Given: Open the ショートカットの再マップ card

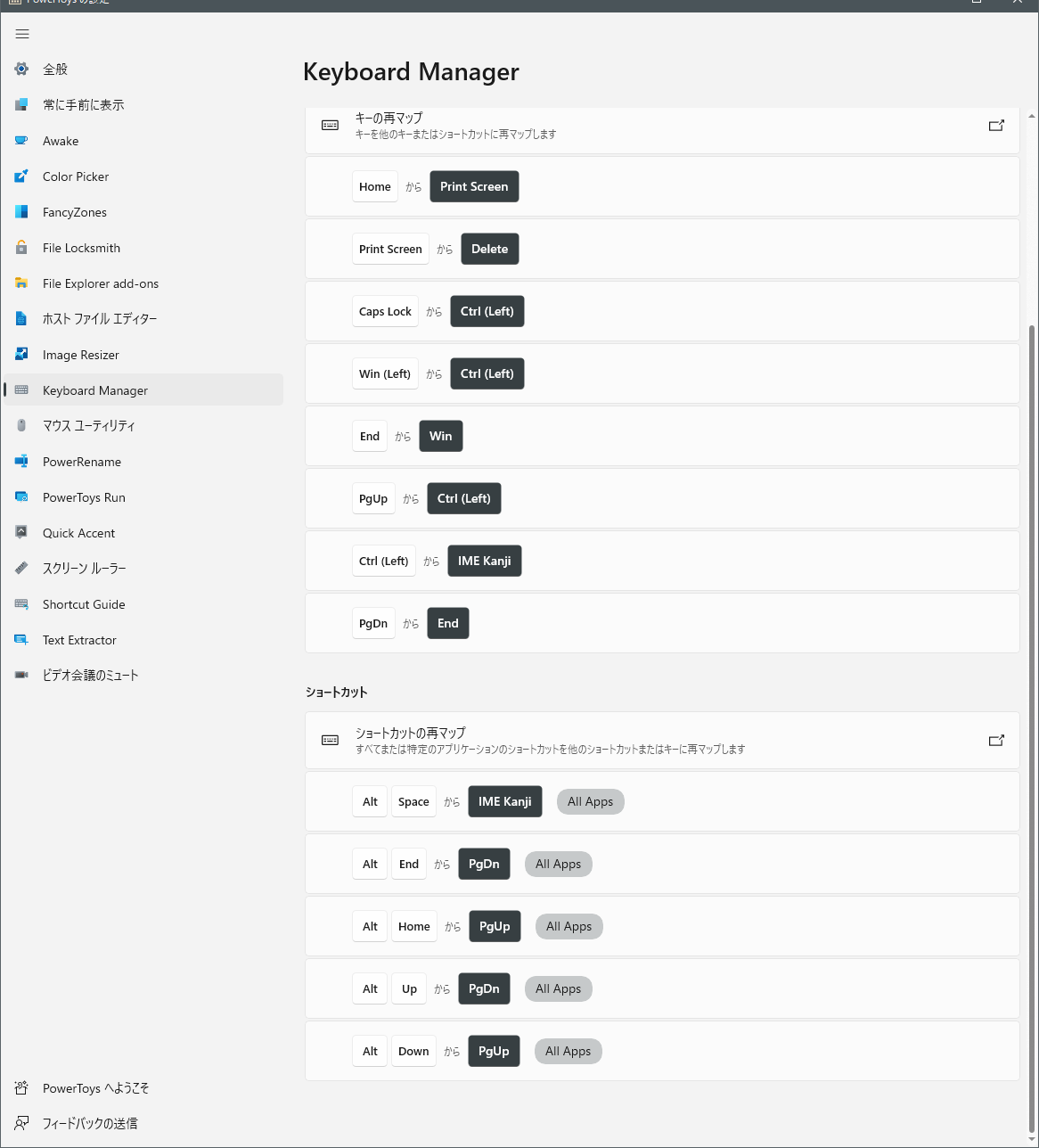Looking at the screenshot, I should [x=662, y=741].
